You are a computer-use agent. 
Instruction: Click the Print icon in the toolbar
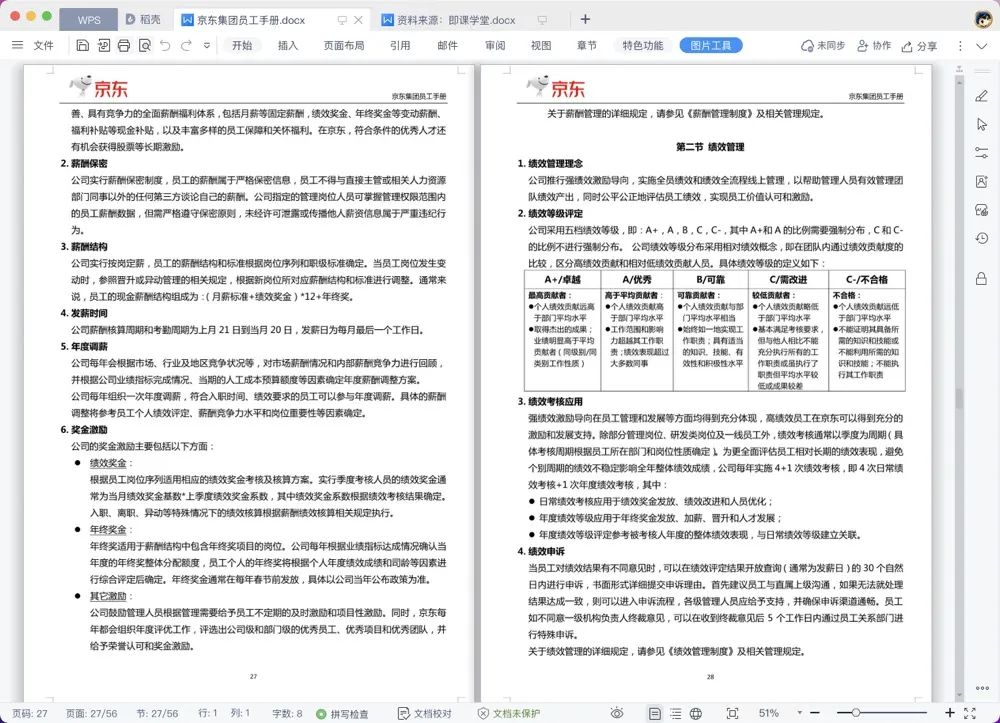pos(124,45)
